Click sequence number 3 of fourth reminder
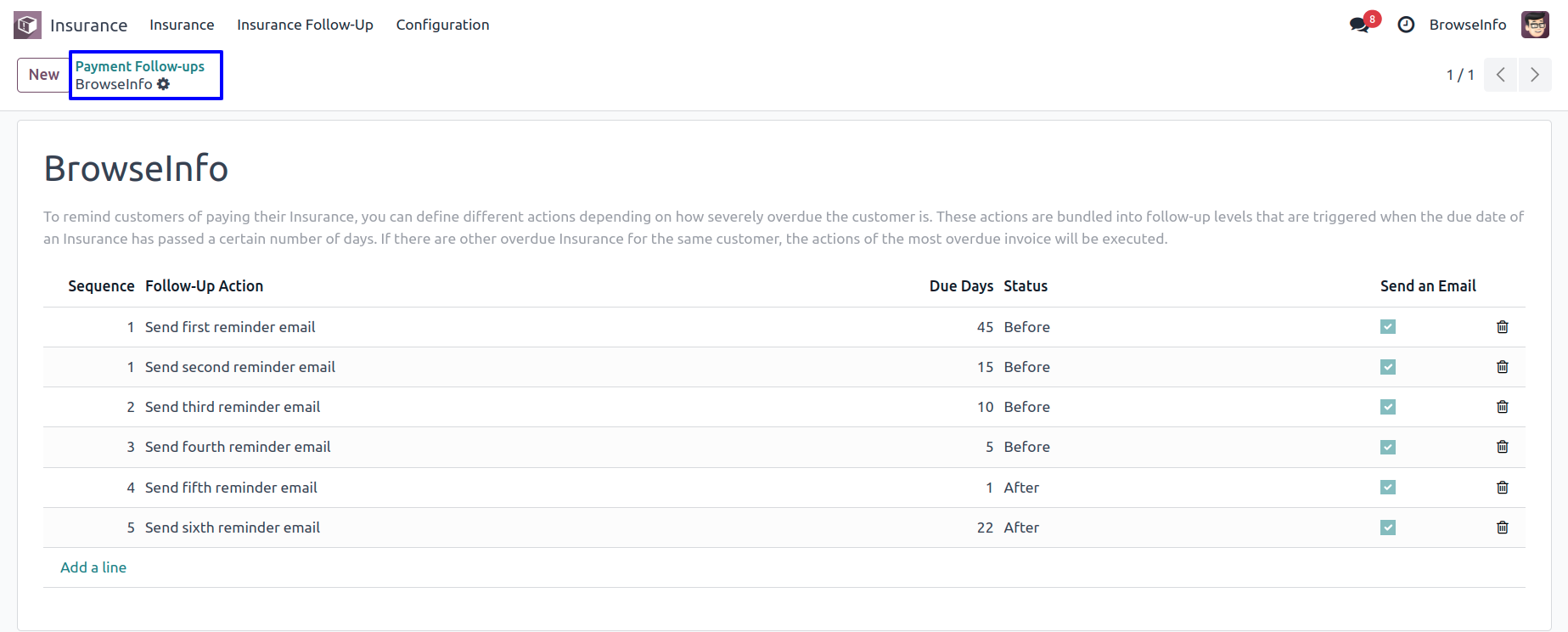The image size is (1568, 632). pyautogui.click(x=131, y=447)
